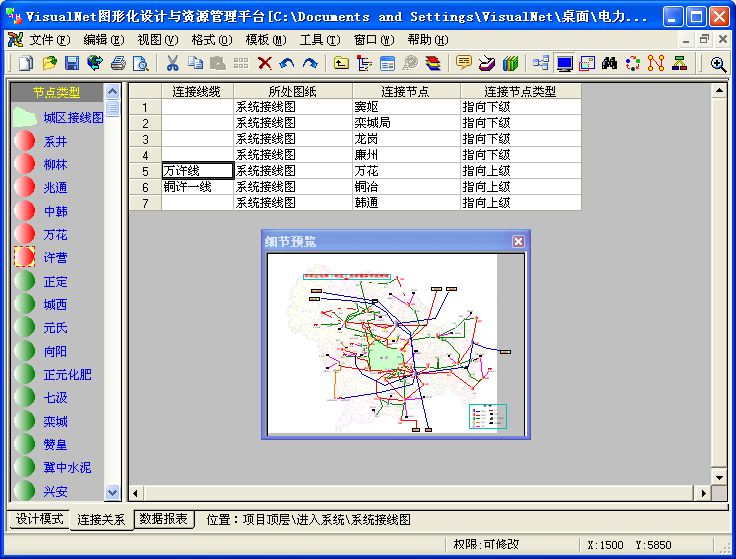The width and height of the screenshot is (736, 559).
Task: Click the printer icon in toolbar
Action: [118, 63]
